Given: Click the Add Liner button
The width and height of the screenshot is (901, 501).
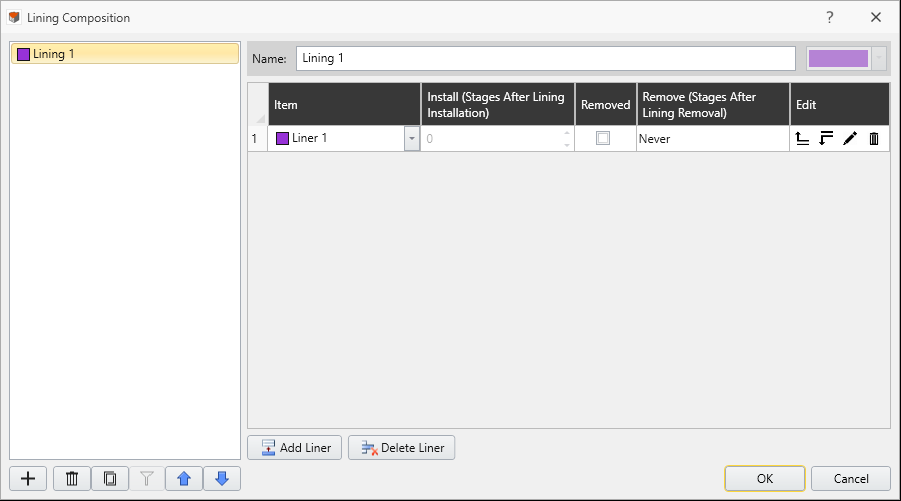Looking at the screenshot, I should pos(294,448).
